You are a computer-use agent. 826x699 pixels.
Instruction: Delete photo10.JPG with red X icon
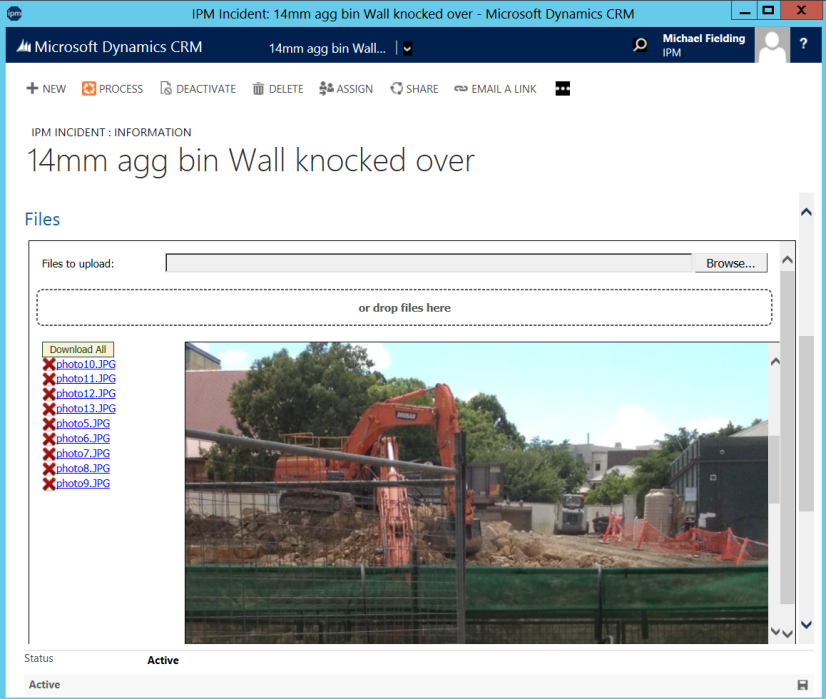[48, 365]
